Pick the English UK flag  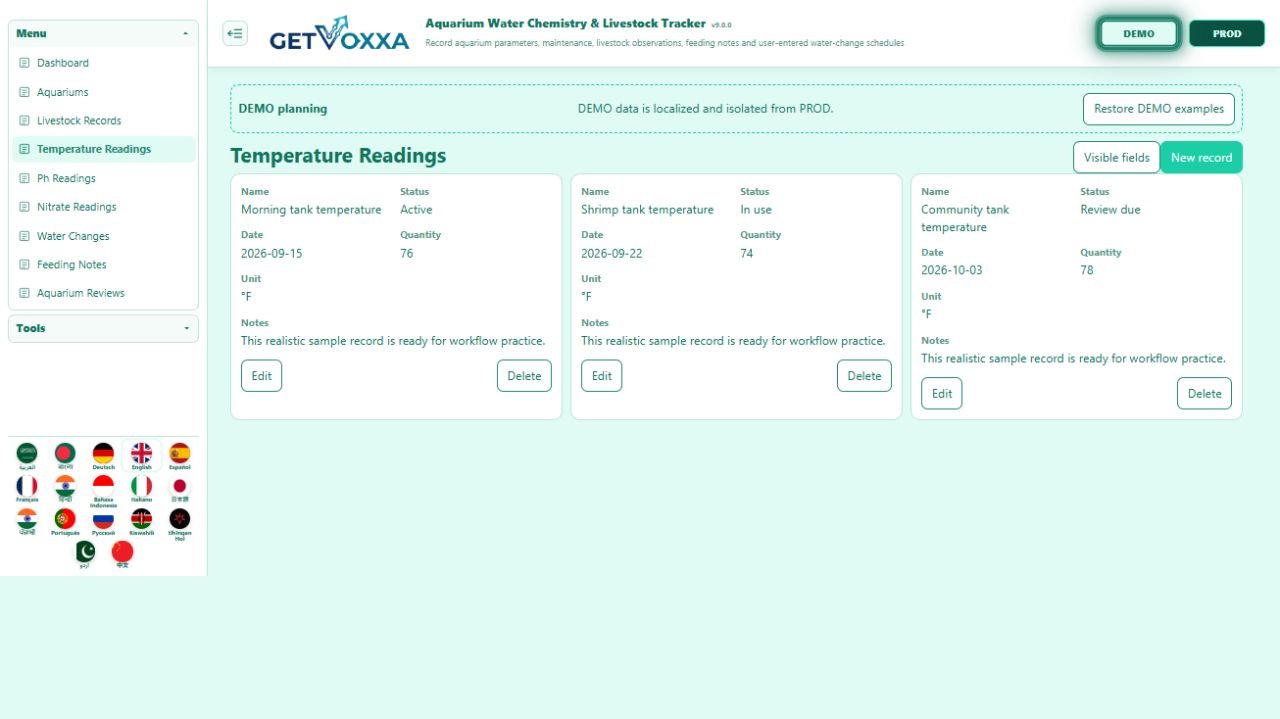[x=141, y=456]
